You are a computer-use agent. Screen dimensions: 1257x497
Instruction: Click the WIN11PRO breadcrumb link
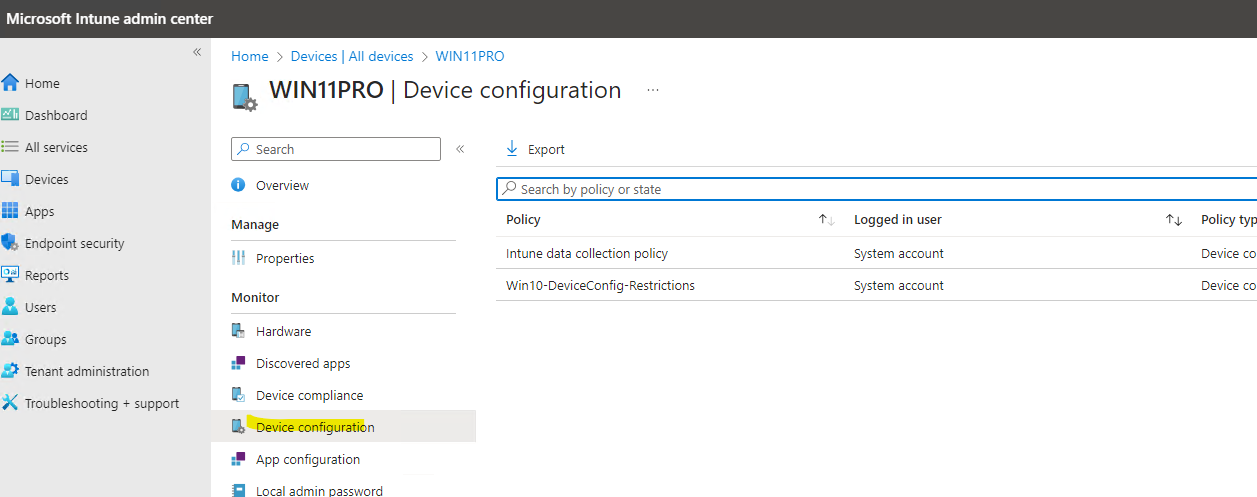pos(470,56)
